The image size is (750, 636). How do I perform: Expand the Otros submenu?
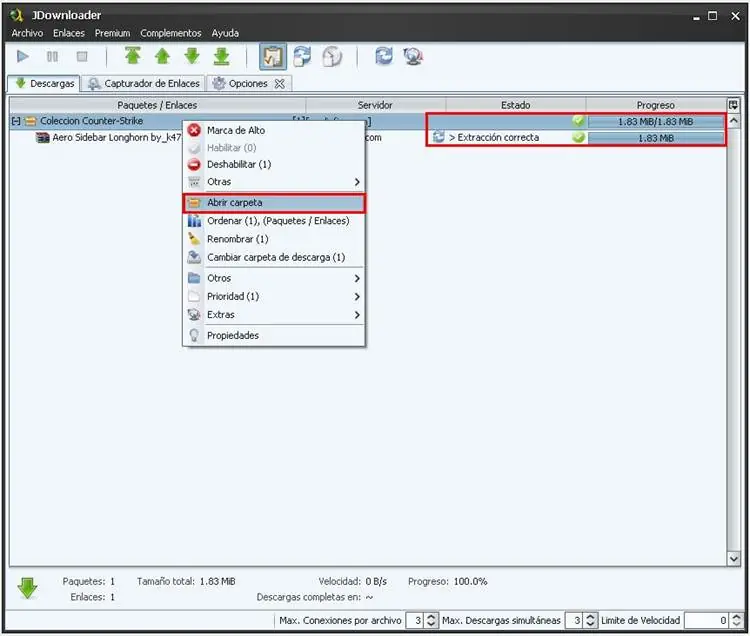coord(274,278)
